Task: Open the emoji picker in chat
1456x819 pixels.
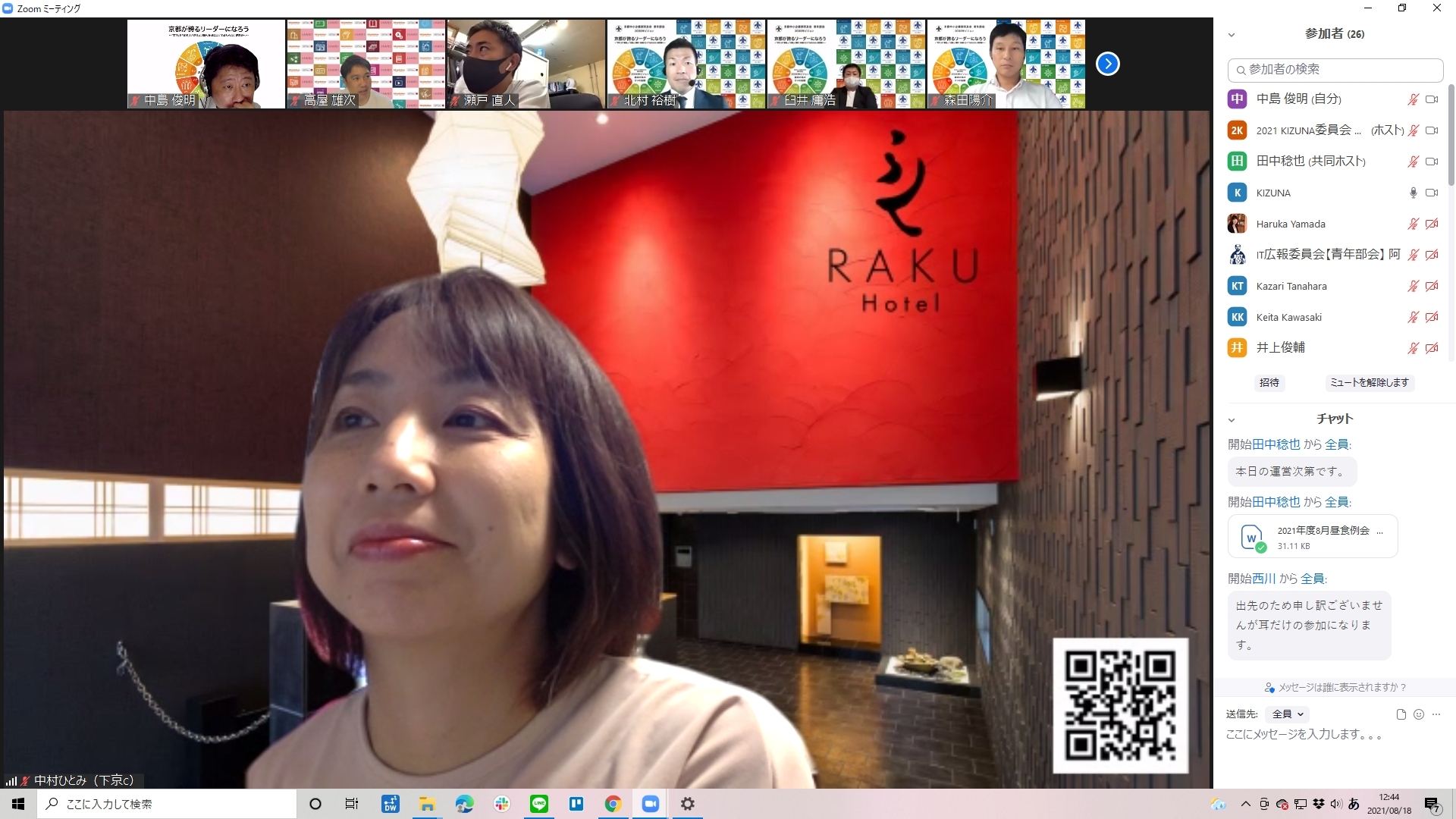Action: pyautogui.click(x=1419, y=714)
